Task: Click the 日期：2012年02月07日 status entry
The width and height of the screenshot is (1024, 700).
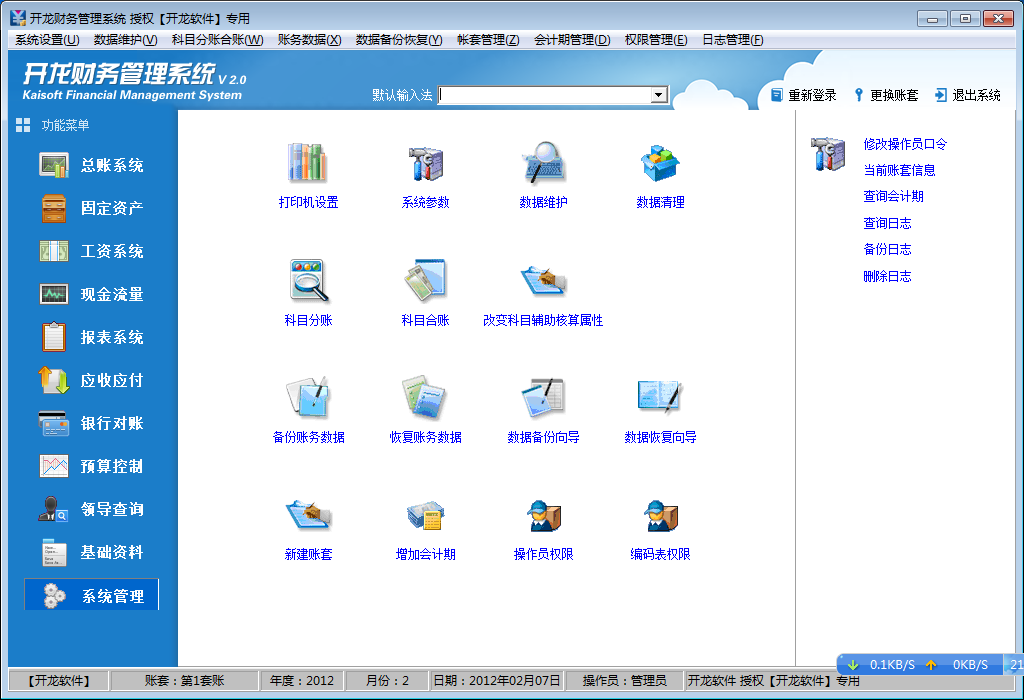Action: click(x=496, y=680)
